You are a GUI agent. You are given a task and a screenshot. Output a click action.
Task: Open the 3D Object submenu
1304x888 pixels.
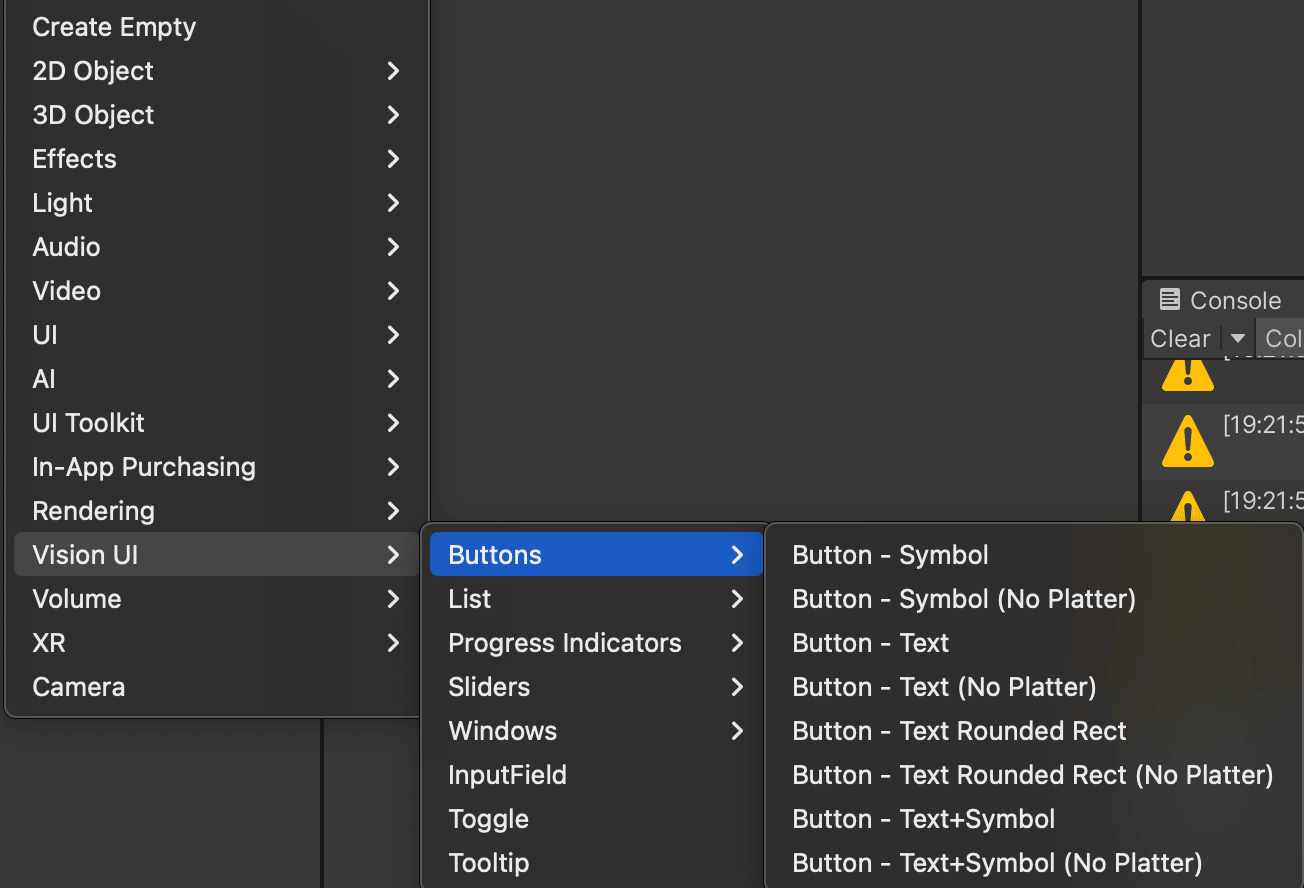216,115
